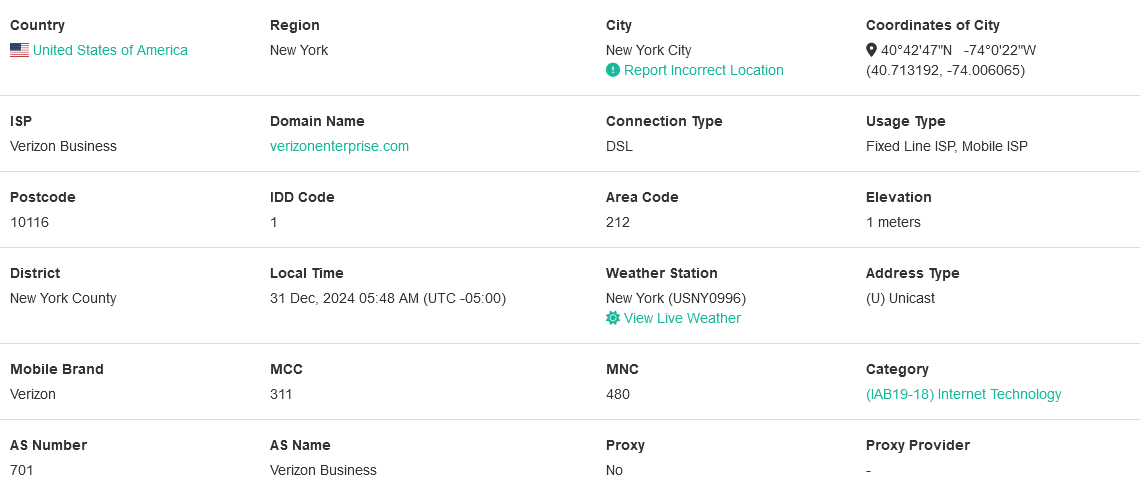Viewport: 1140px width, 494px height.
Task: Click the United States flag icon
Action: click(x=19, y=50)
